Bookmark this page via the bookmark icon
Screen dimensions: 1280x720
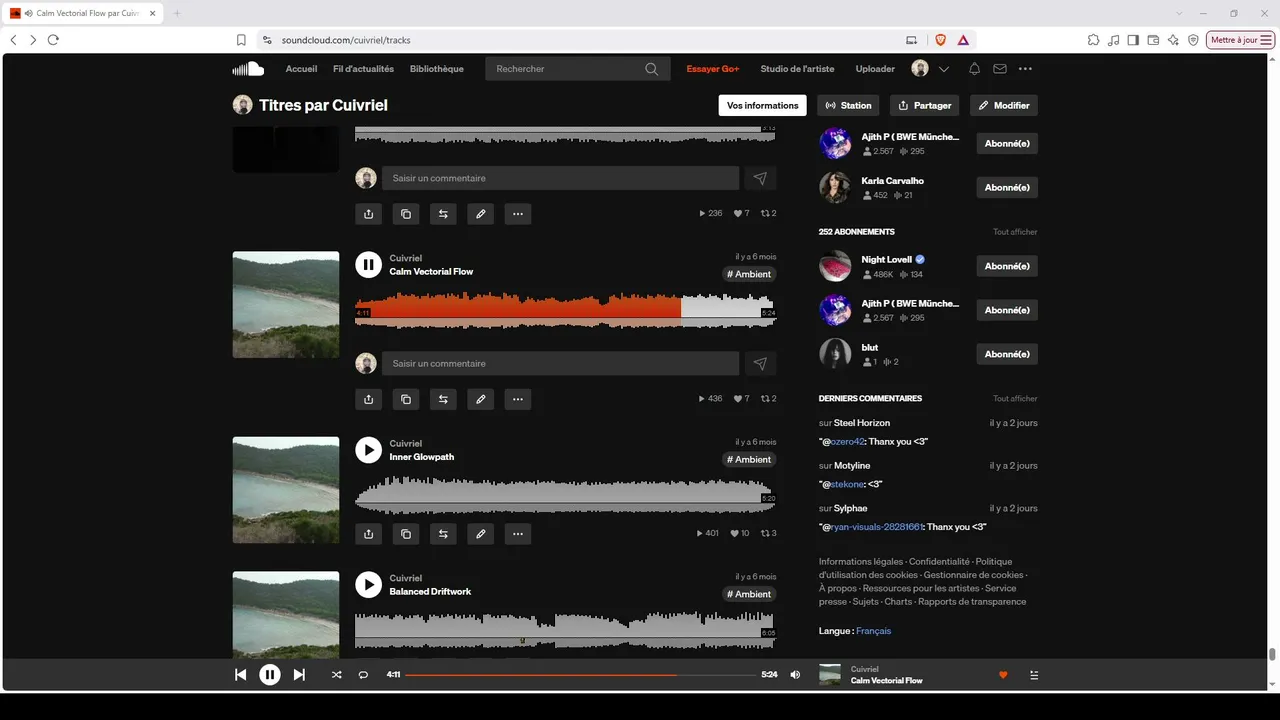tap(241, 40)
